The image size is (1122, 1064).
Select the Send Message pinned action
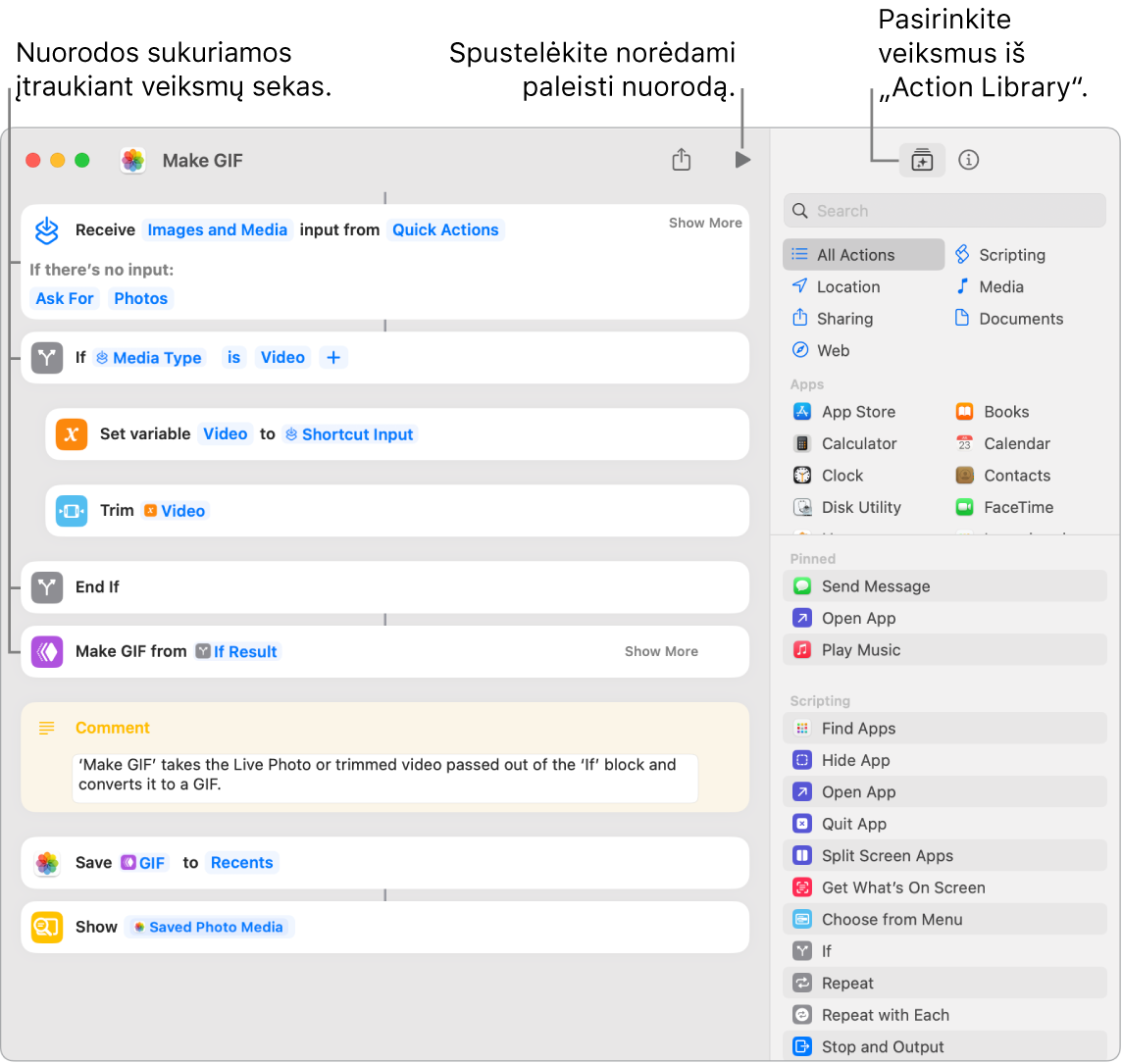coord(875,586)
